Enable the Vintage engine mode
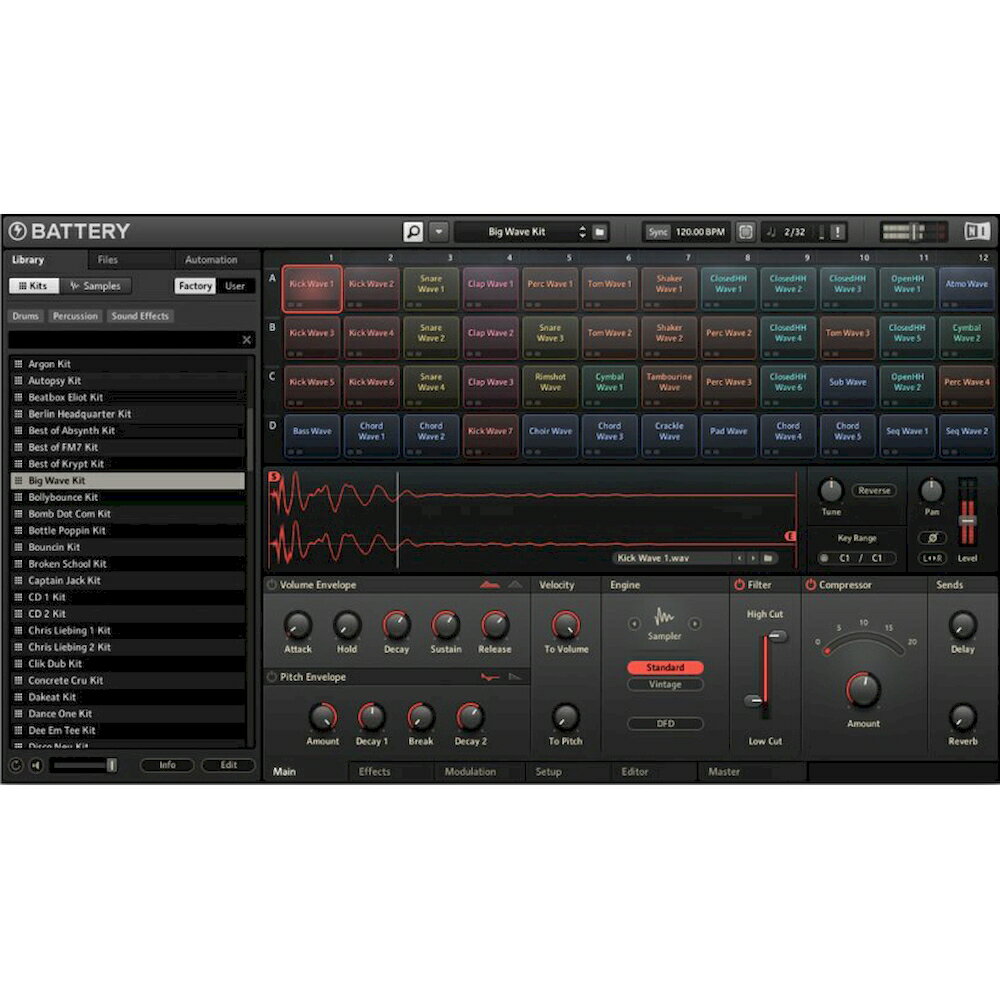 click(x=664, y=684)
